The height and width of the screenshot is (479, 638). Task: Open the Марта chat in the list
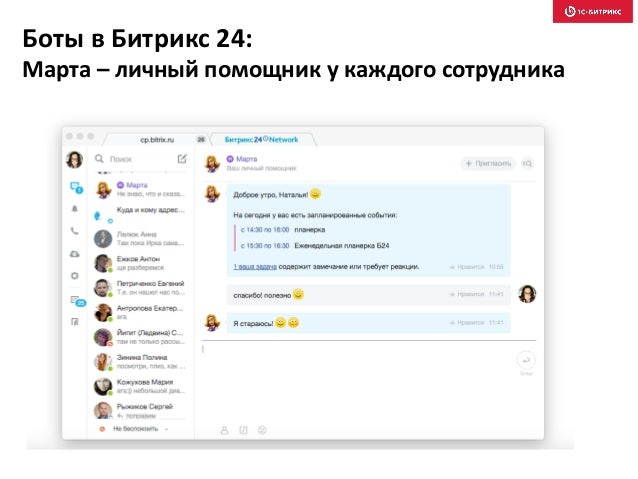click(140, 189)
